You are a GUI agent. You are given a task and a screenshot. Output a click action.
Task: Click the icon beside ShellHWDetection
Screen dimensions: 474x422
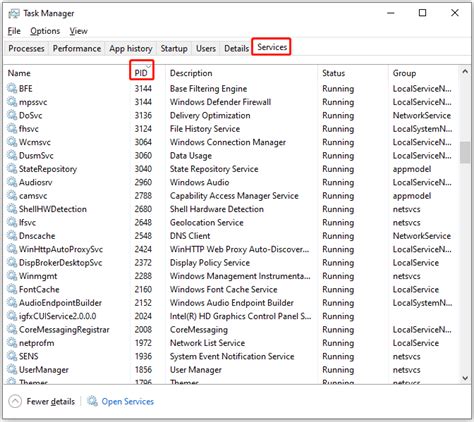pyautogui.click(x=12, y=209)
